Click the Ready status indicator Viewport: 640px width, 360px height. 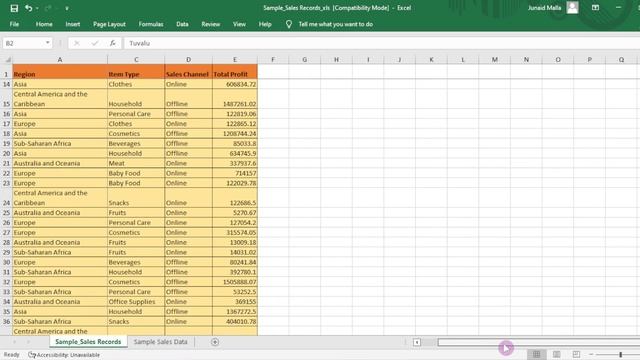click(x=11, y=355)
